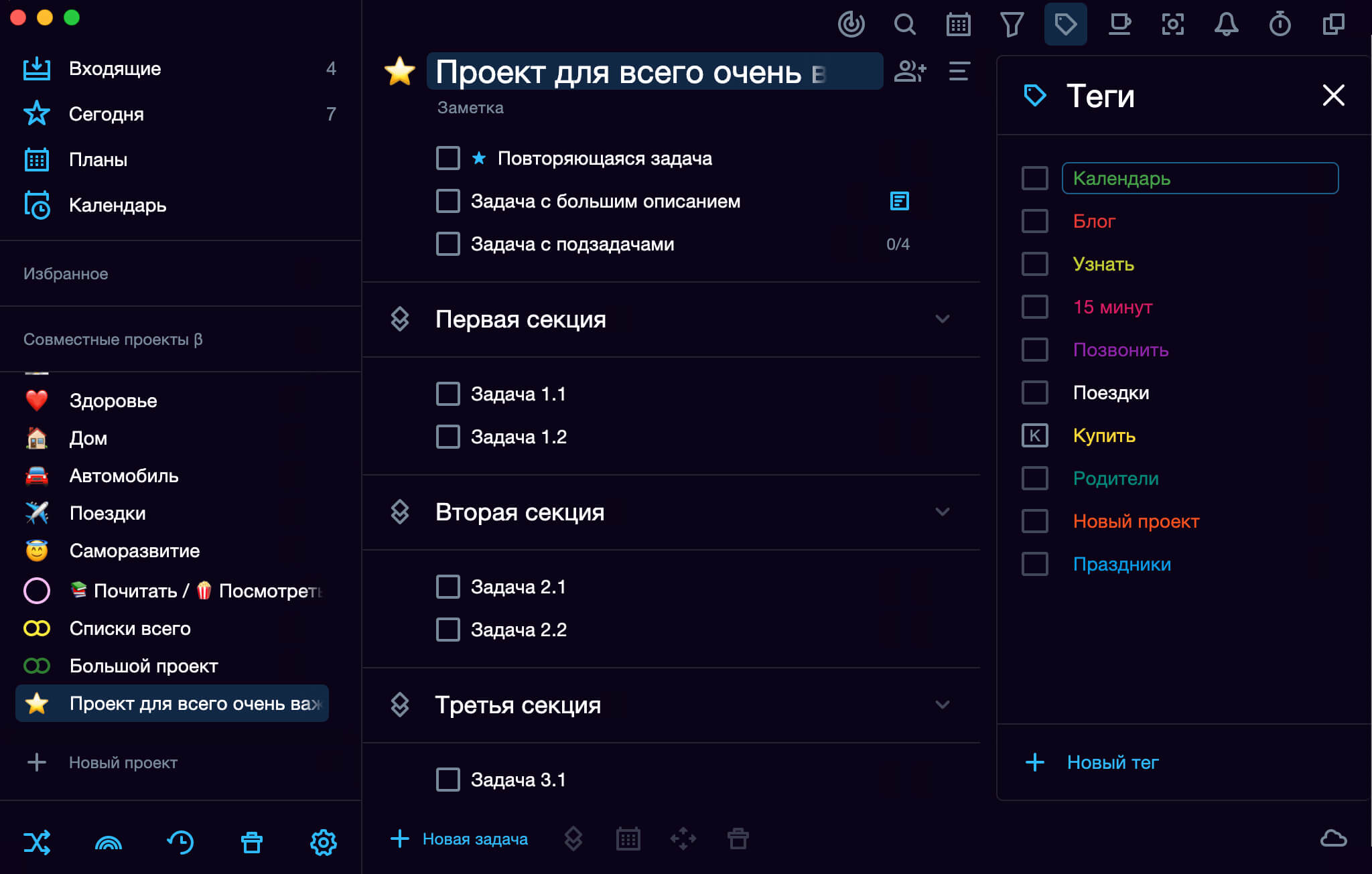Open note icon on Задача с большим описанием
The width and height of the screenshot is (1372, 874).
pos(899,201)
